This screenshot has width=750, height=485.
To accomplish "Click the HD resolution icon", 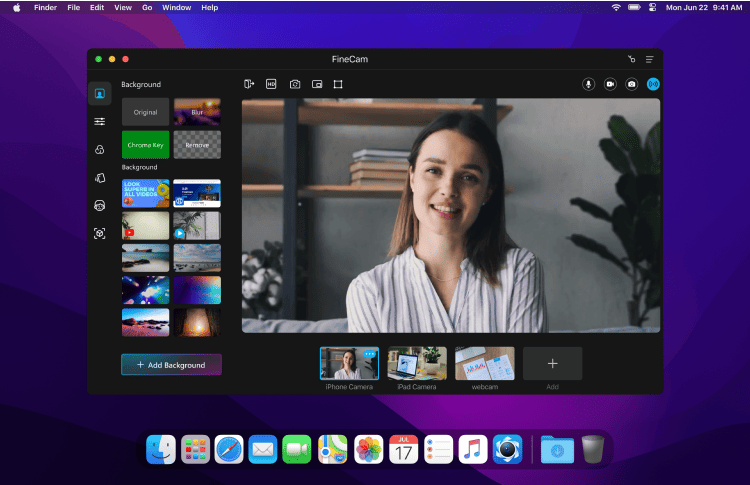I will click(x=271, y=84).
